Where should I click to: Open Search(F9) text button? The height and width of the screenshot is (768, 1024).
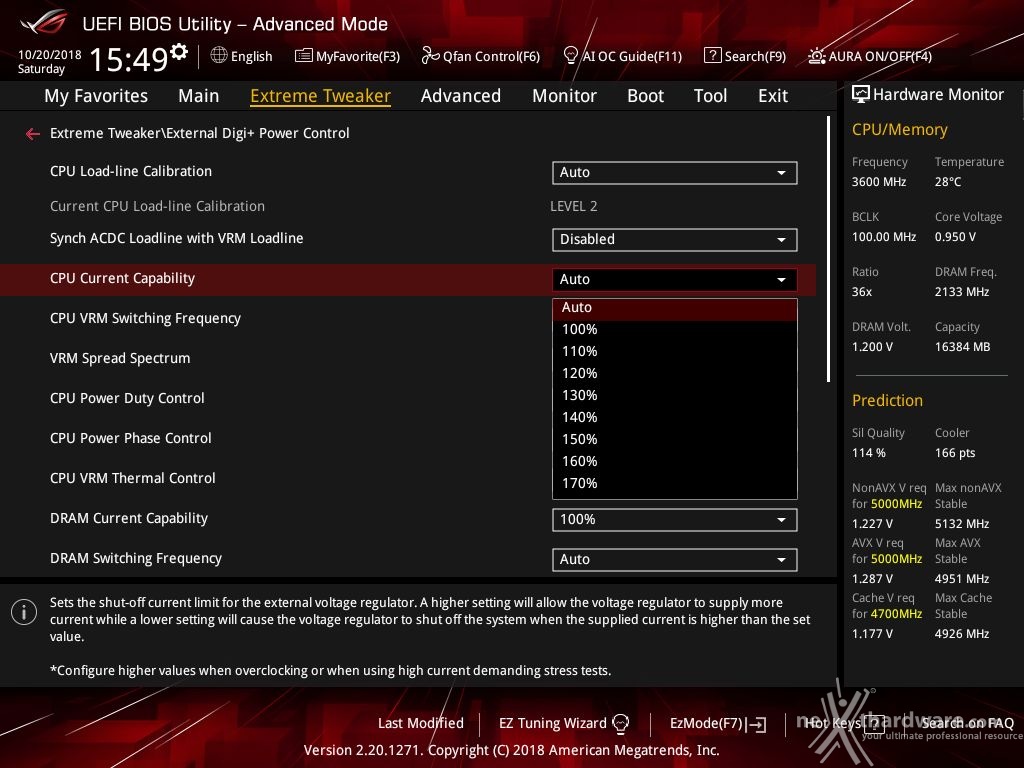coord(756,57)
